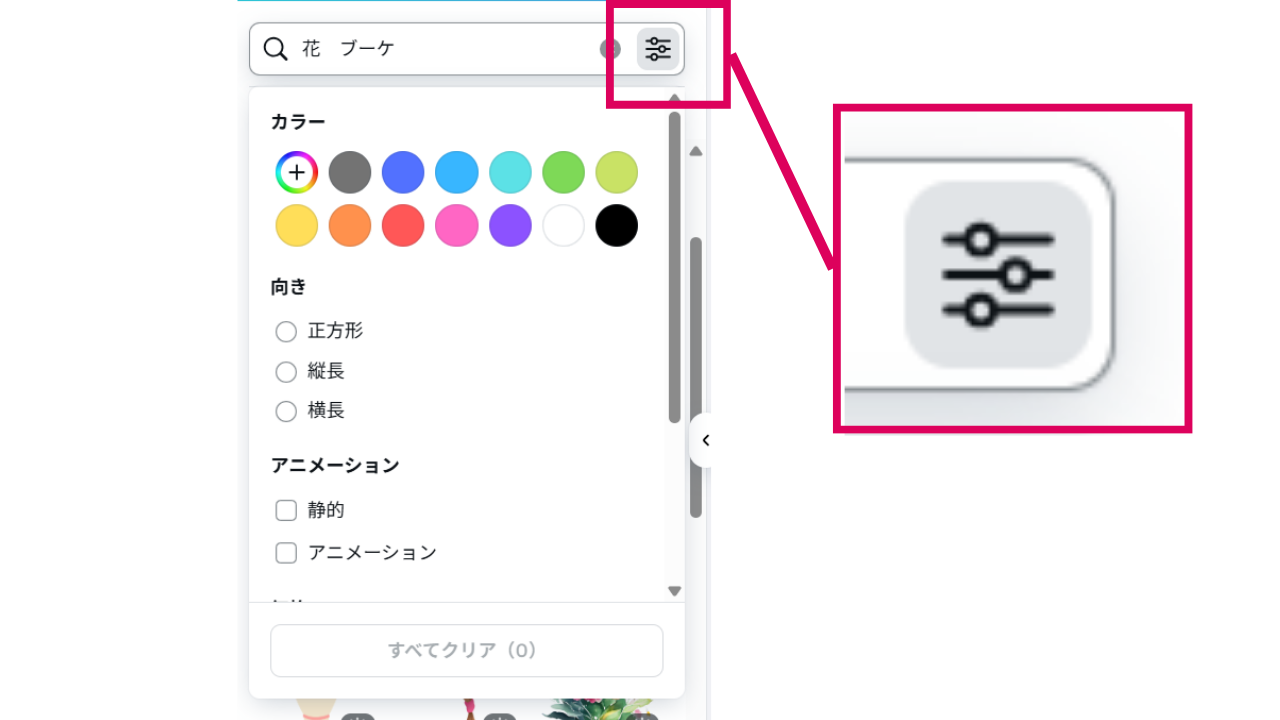Select the 正方形 orientation option
1280x720 pixels.
(286, 331)
